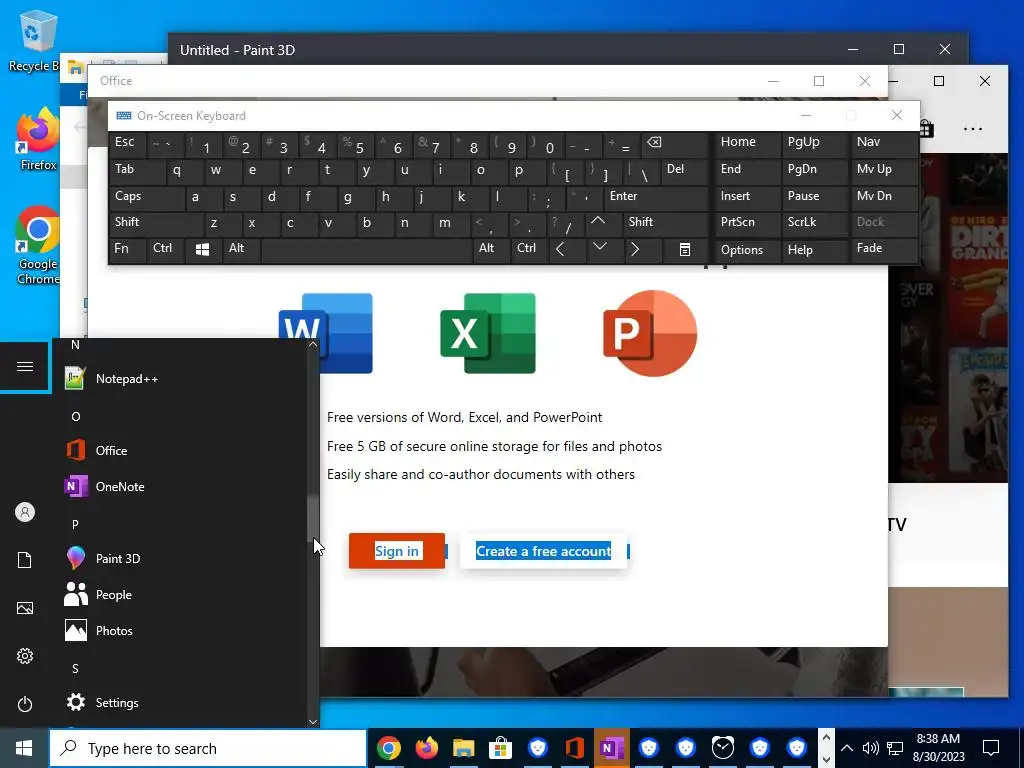The height and width of the screenshot is (768, 1024).
Task: Click Create a free account in Office
Action: click(543, 551)
